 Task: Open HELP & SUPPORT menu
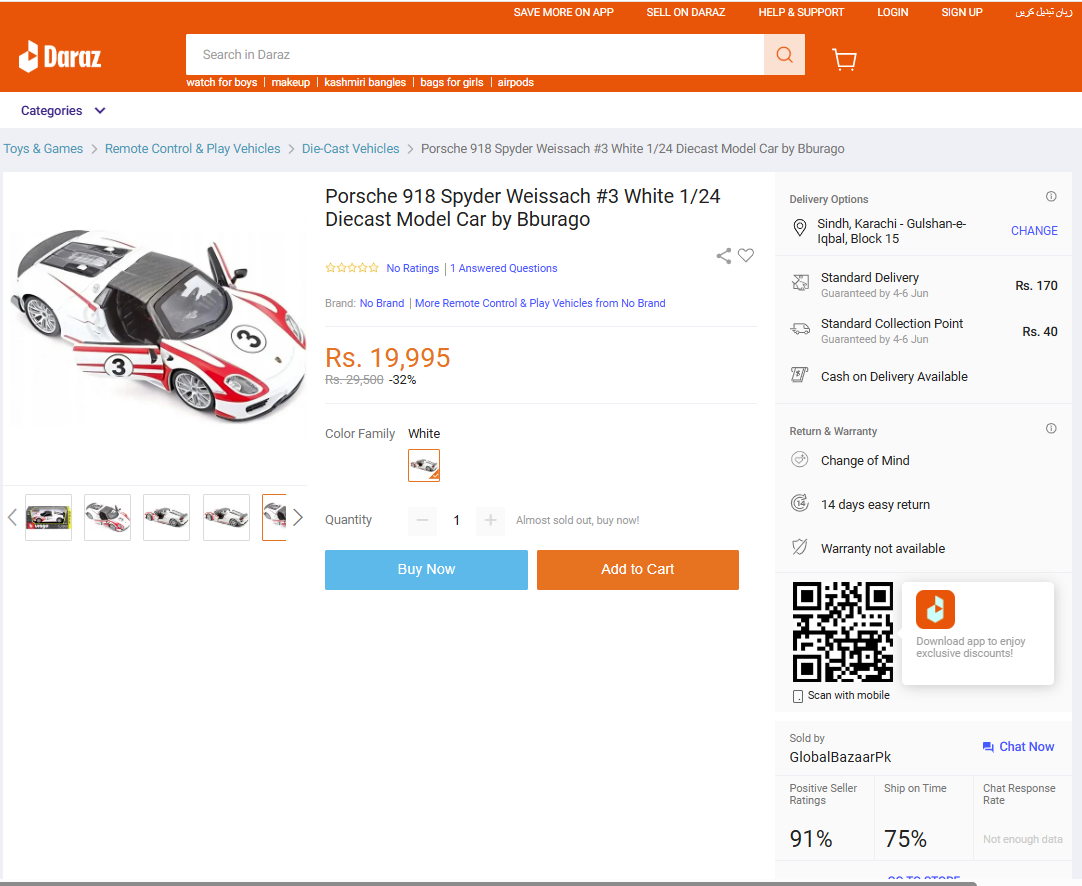(800, 12)
